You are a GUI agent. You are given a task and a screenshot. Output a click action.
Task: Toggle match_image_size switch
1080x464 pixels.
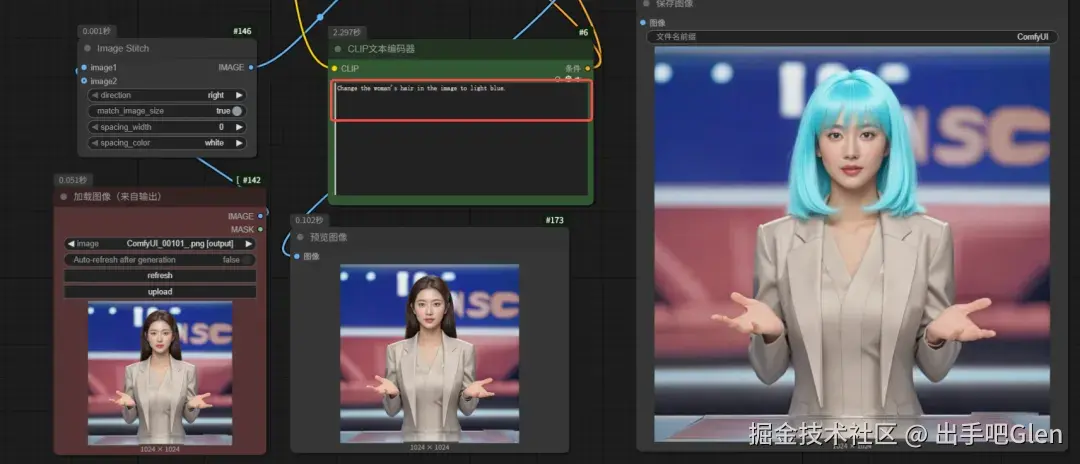(237, 111)
